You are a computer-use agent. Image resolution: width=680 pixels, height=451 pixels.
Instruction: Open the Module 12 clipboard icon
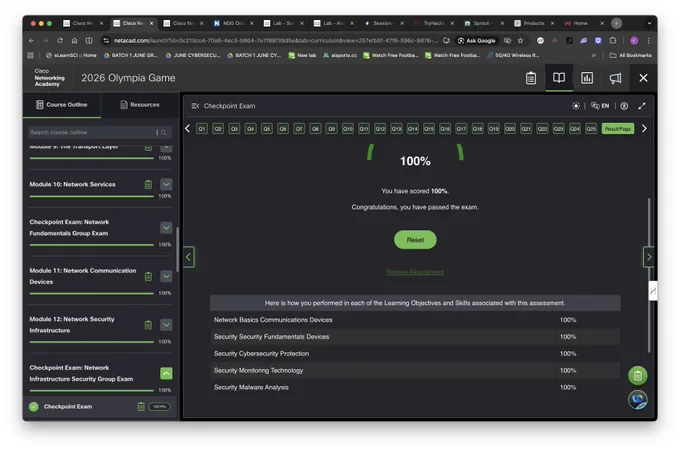148,325
